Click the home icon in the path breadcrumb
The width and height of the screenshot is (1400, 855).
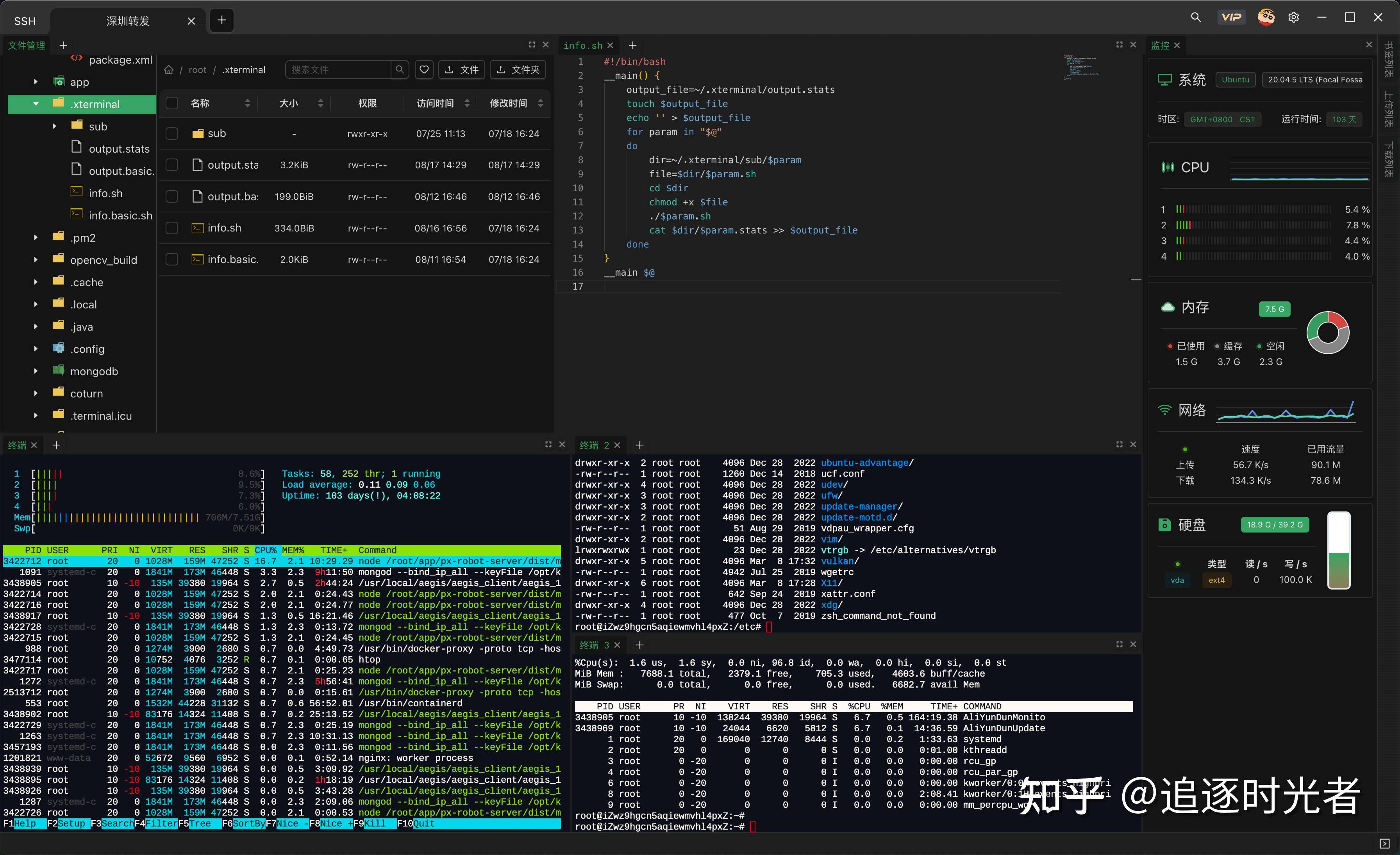coord(169,70)
